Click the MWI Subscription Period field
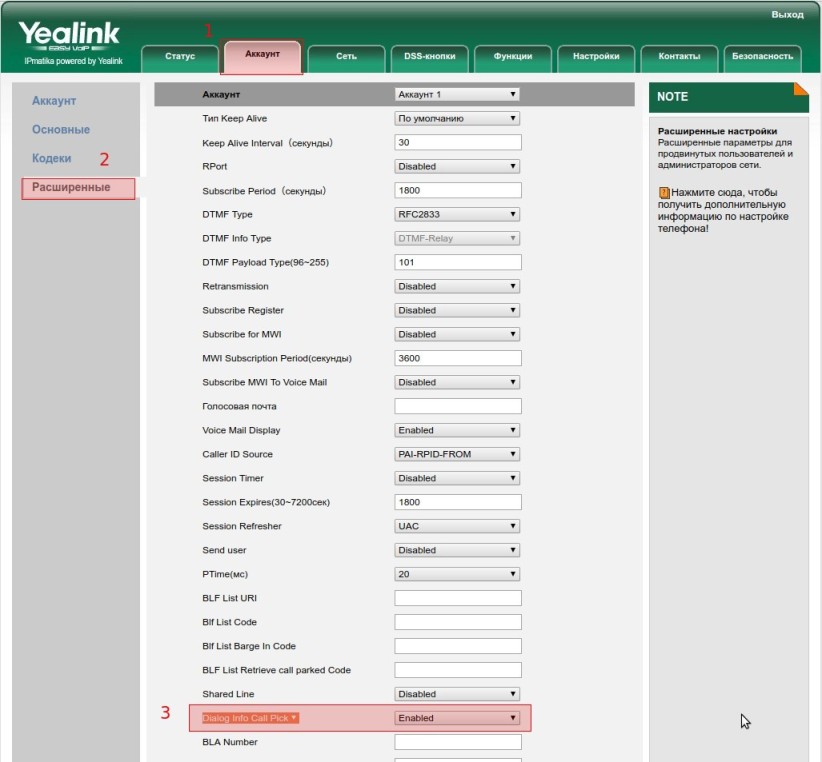The image size is (822, 762). (x=458, y=358)
